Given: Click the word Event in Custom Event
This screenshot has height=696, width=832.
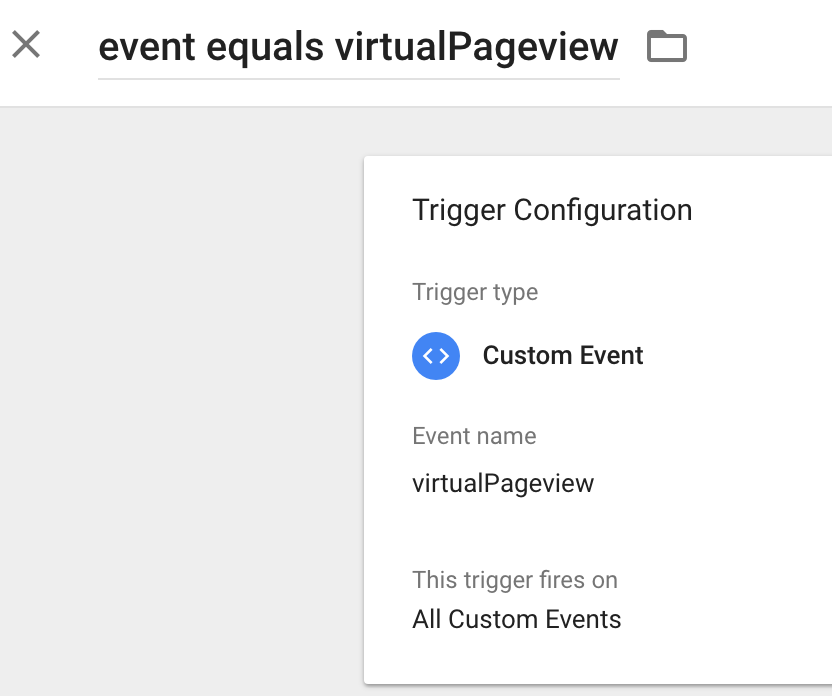Looking at the screenshot, I should click(x=611, y=355).
